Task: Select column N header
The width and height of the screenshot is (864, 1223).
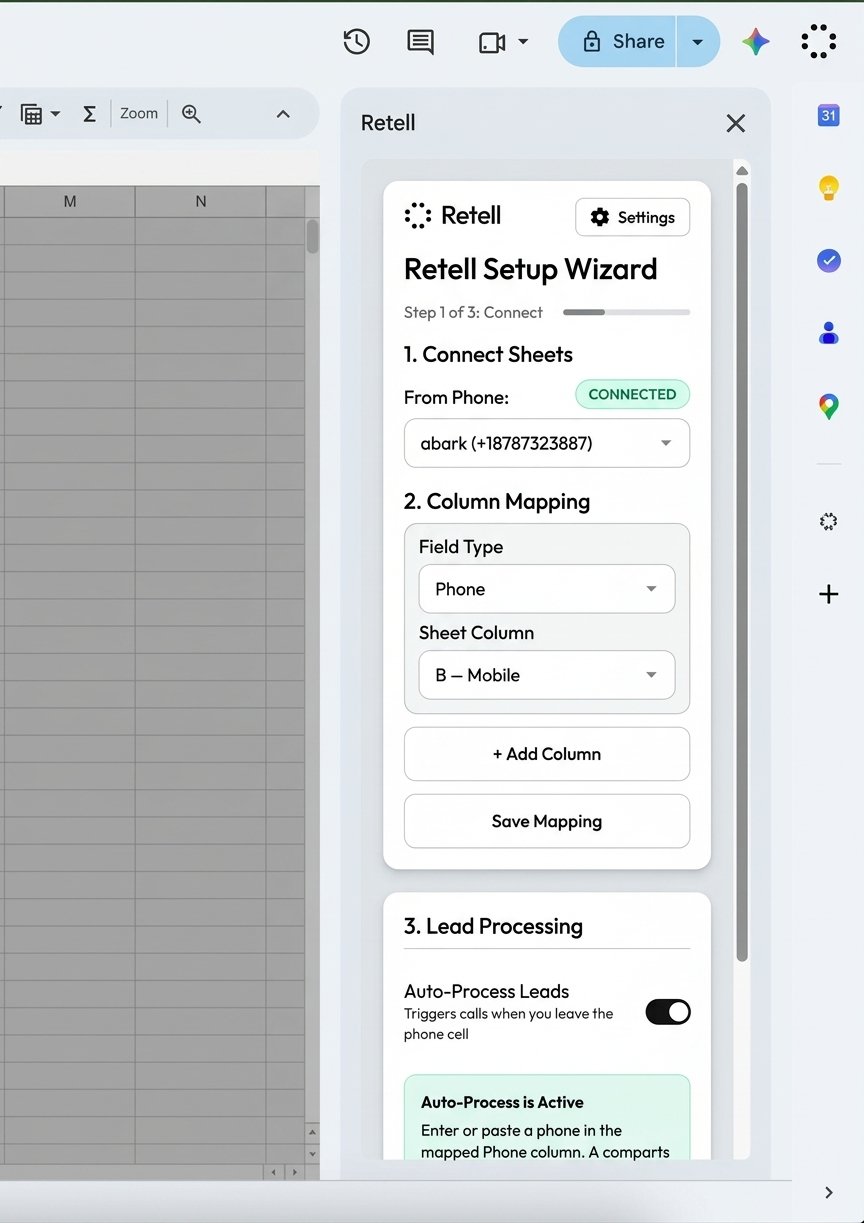Action: pos(201,201)
